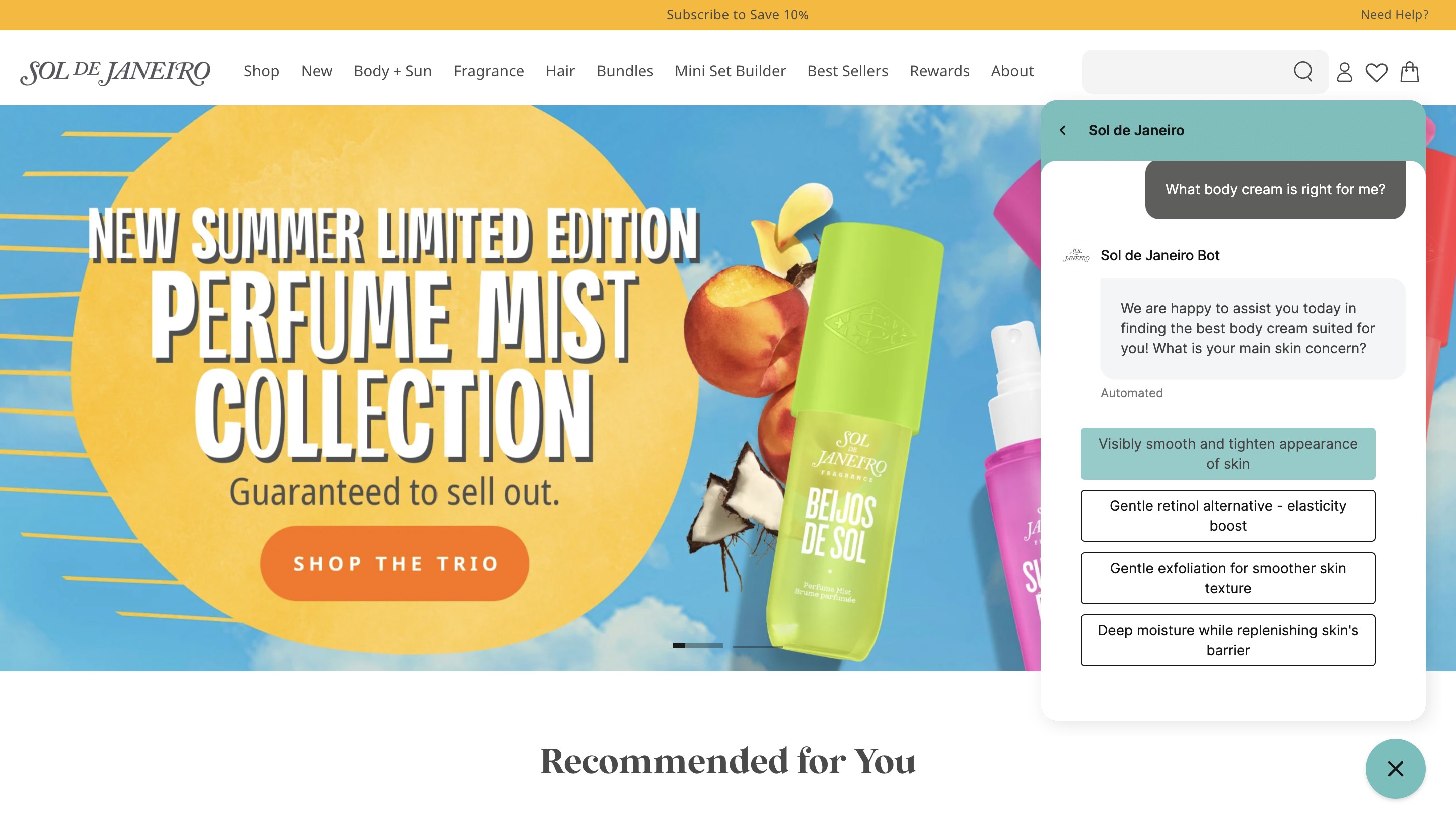Expand the Fragrance navigation menu
Viewport: 1456px width, 826px height.
pos(488,71)
